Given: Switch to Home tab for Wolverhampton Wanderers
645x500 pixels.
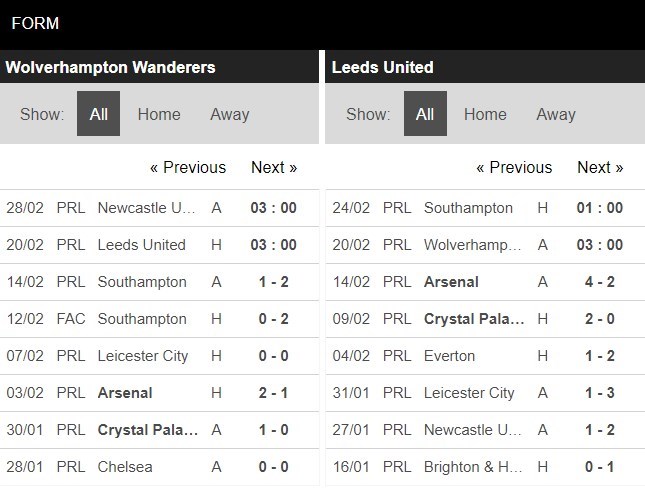Looking at the screenshot, I should point(159,114).
